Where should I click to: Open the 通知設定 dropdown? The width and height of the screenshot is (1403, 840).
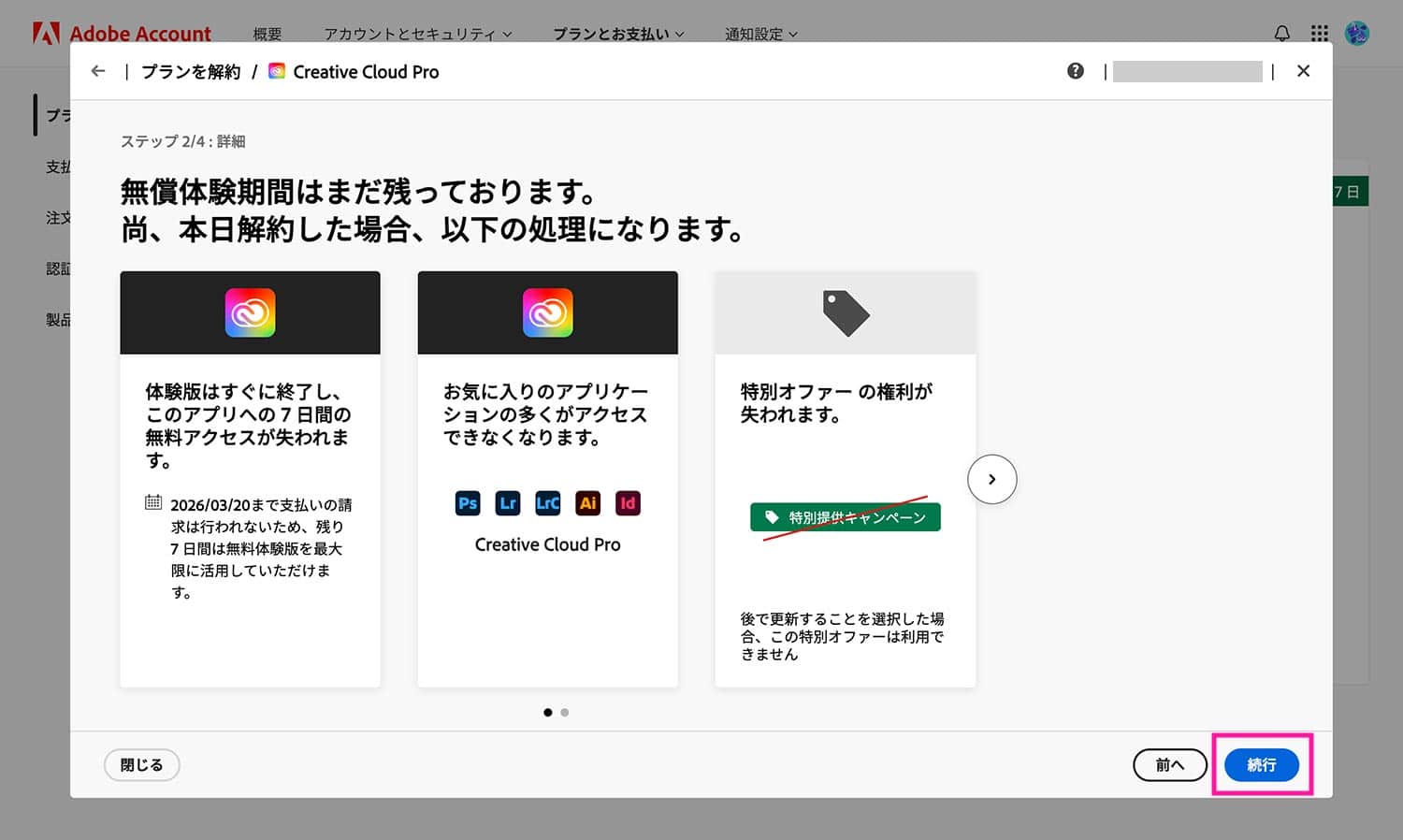coord(760,34)
